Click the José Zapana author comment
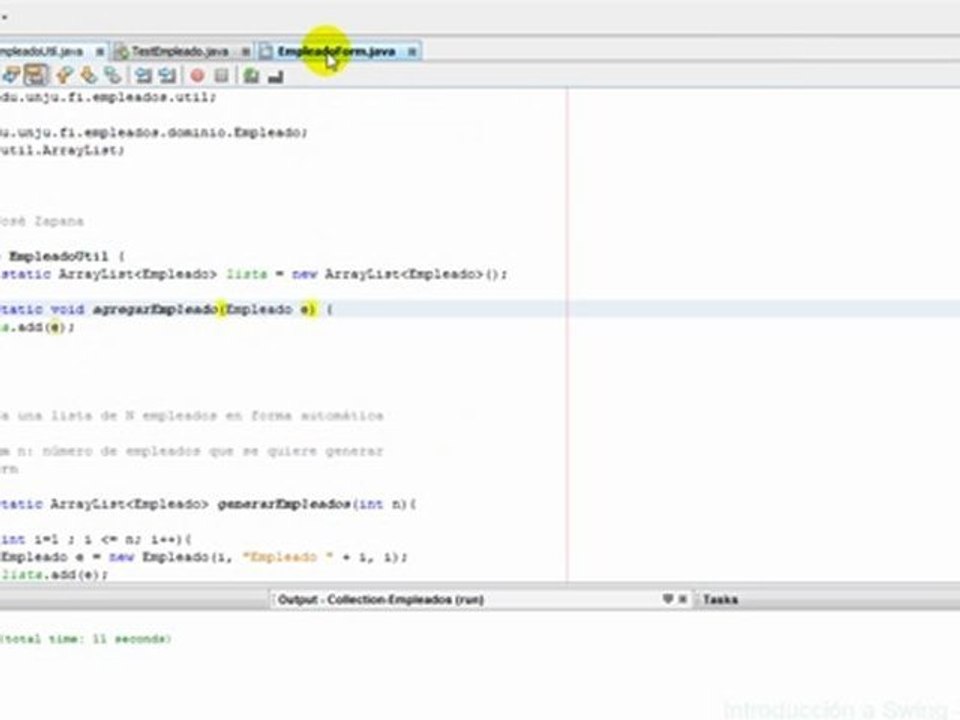 pyautogui.click(x=42, y=221)
